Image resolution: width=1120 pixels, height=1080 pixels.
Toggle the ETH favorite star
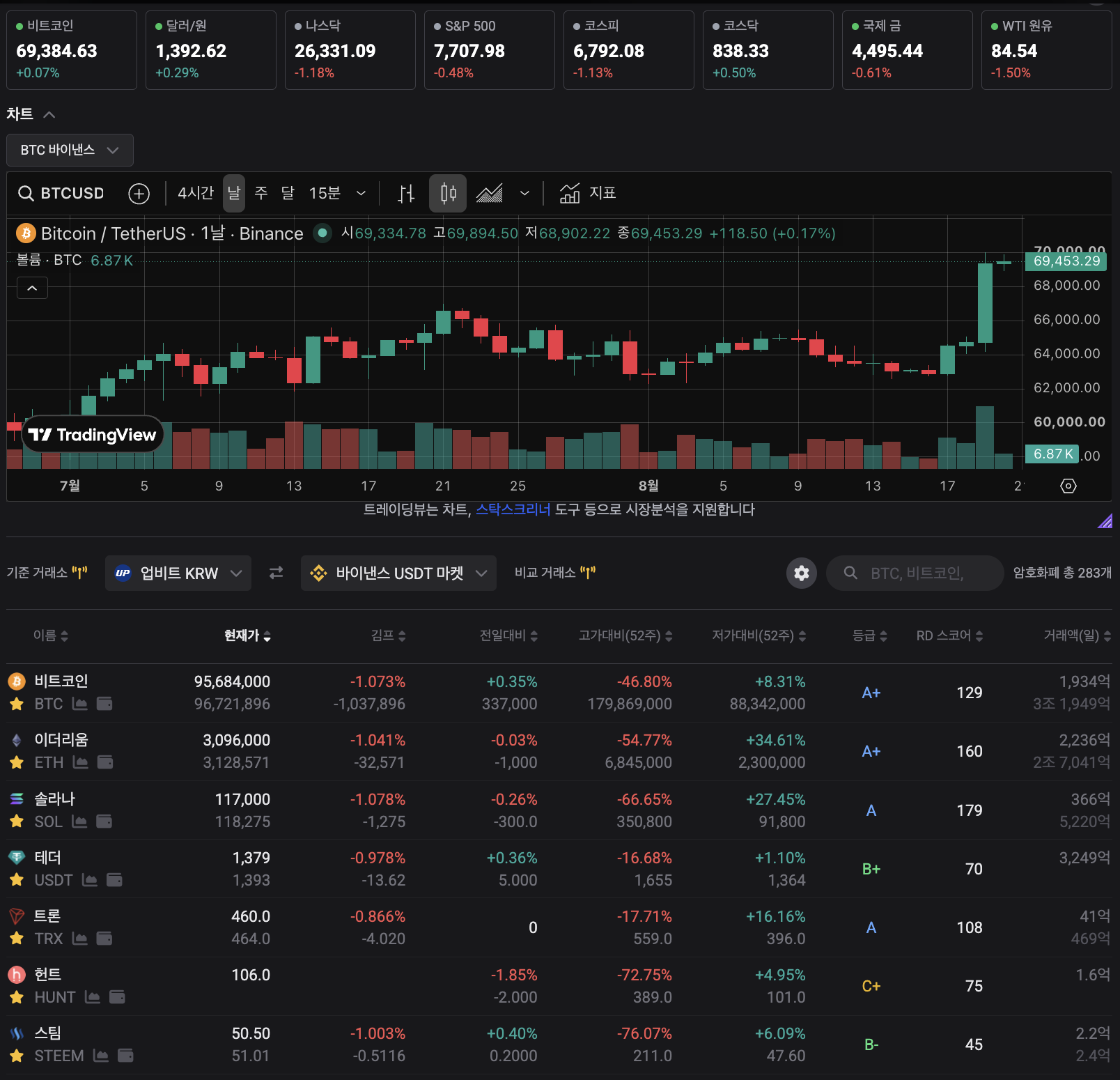(x=17, y=762)
